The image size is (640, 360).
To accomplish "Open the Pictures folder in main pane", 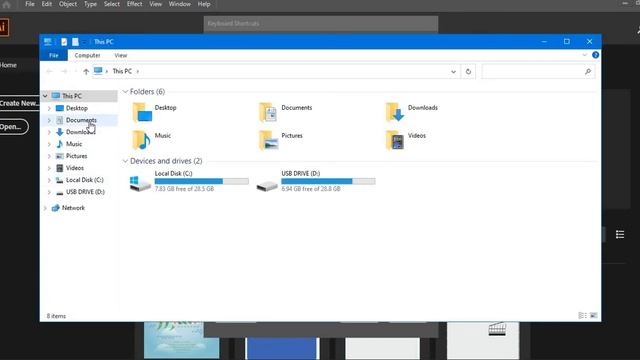I will pos(281,140).
